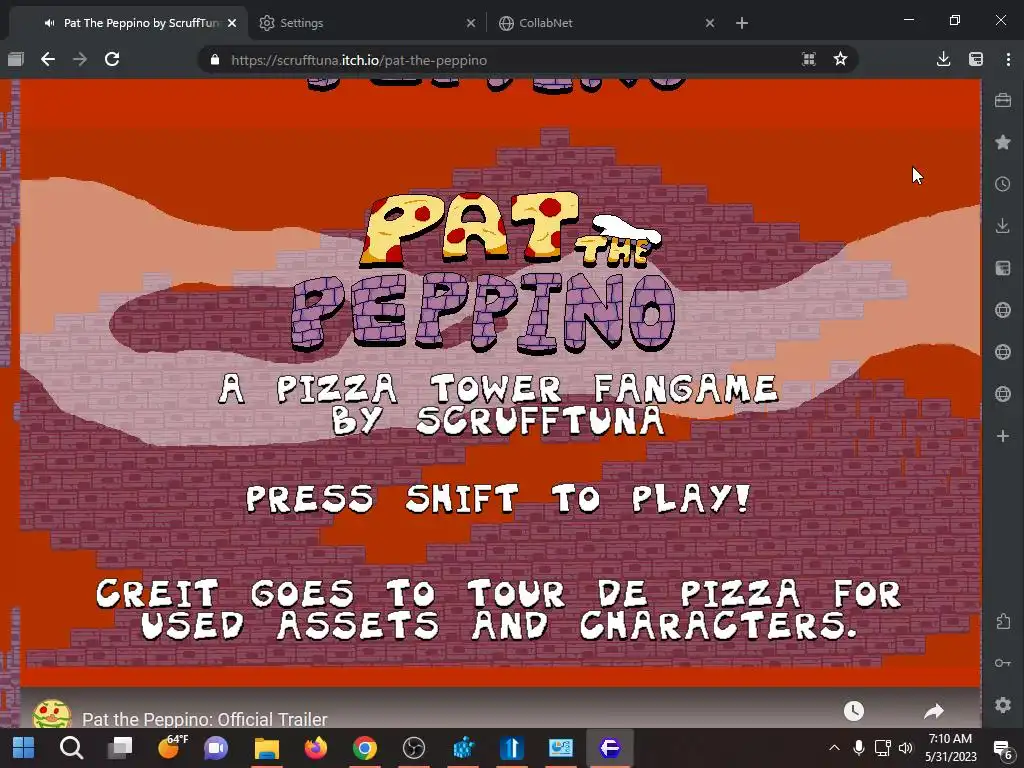
Task: Go back to the previous page
Action: coord(48,59)
